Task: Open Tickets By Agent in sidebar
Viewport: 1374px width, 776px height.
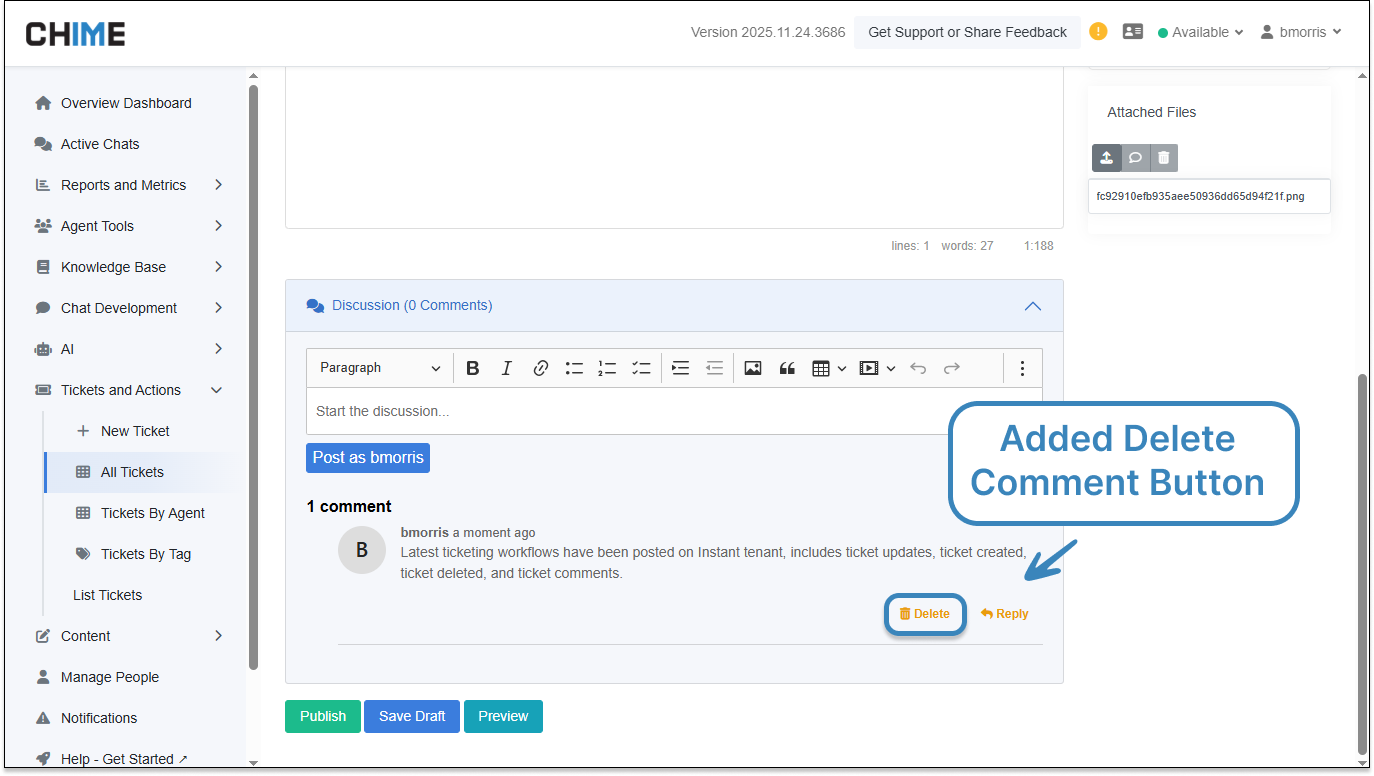Action: 152,513
